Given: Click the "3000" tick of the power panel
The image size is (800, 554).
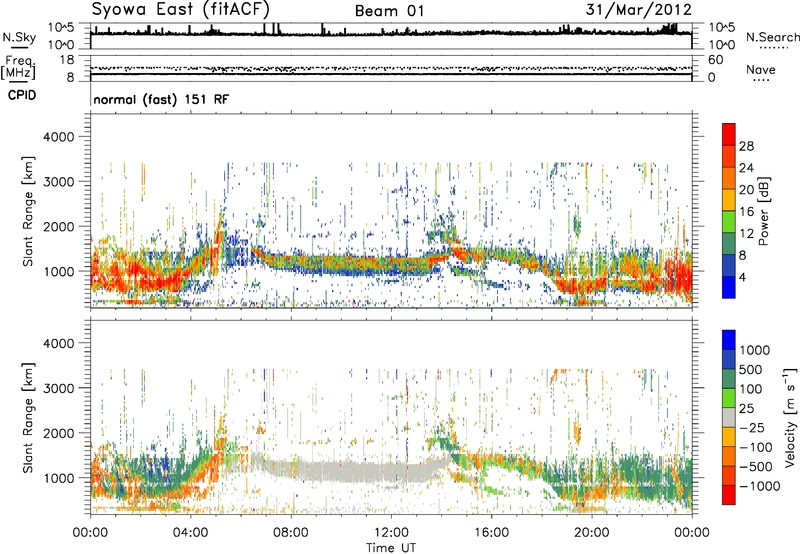Looking at the screenshot, I should [x=60, y=182].
